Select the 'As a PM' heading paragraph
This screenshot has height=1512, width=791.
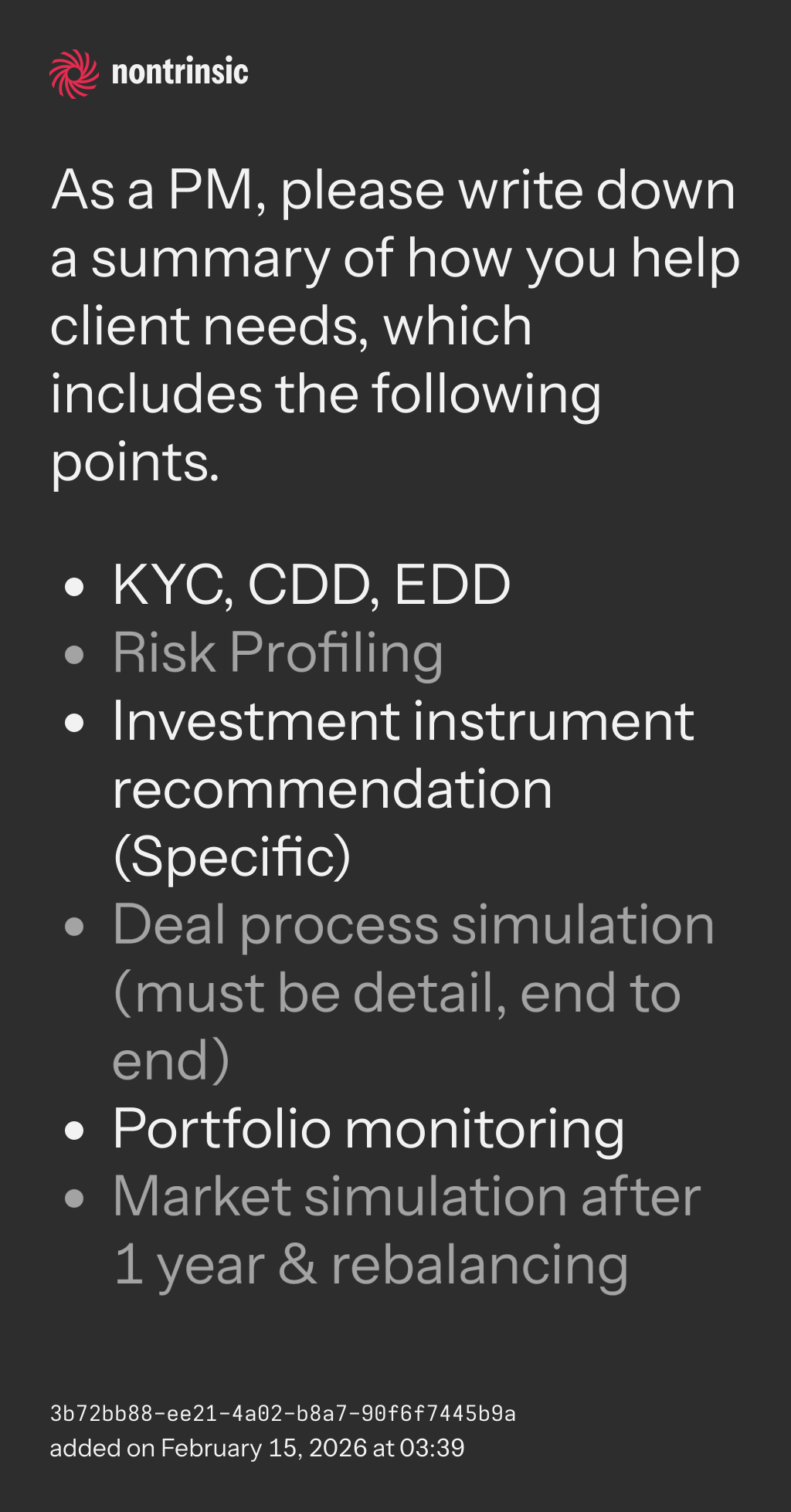pos(394,325)
